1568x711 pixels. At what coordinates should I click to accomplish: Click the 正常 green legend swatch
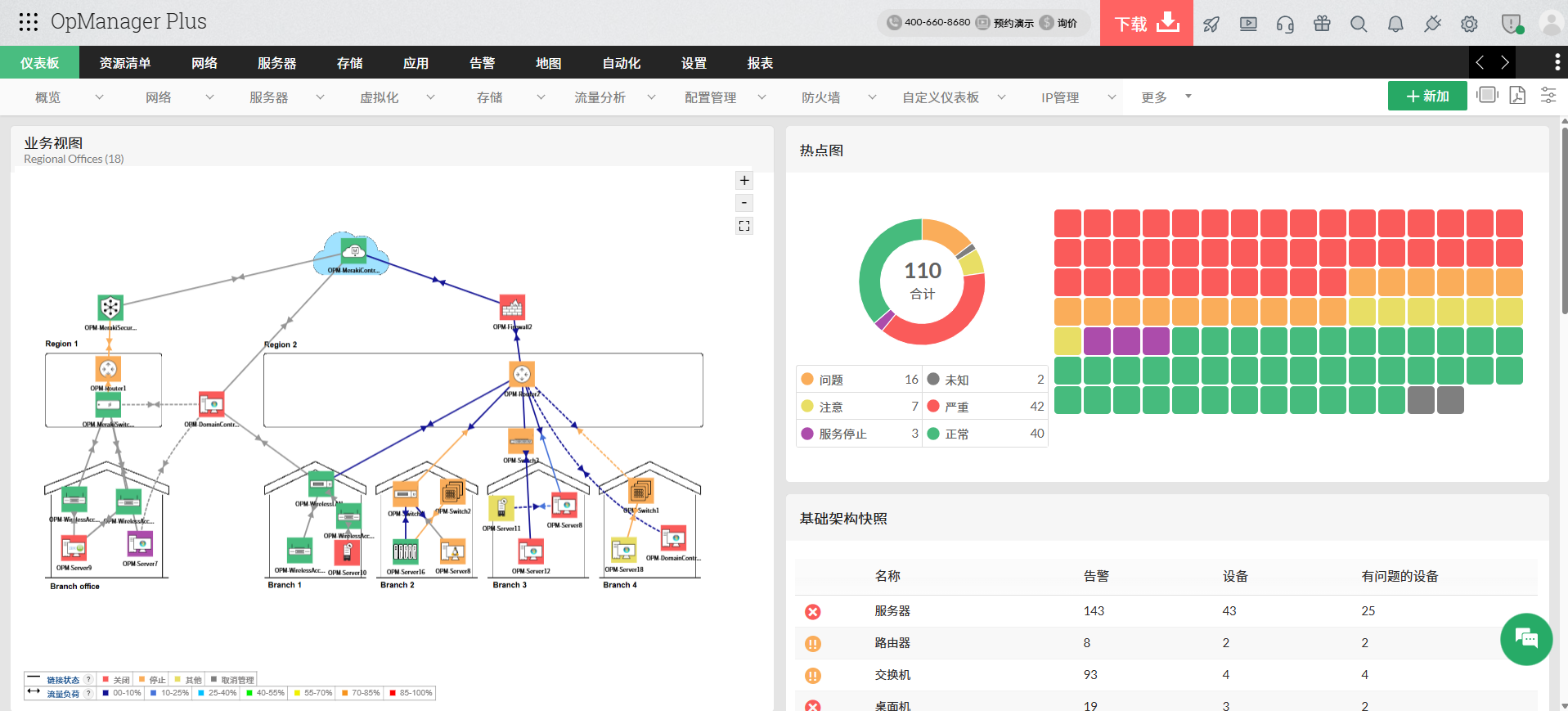[x=933, y=434]
